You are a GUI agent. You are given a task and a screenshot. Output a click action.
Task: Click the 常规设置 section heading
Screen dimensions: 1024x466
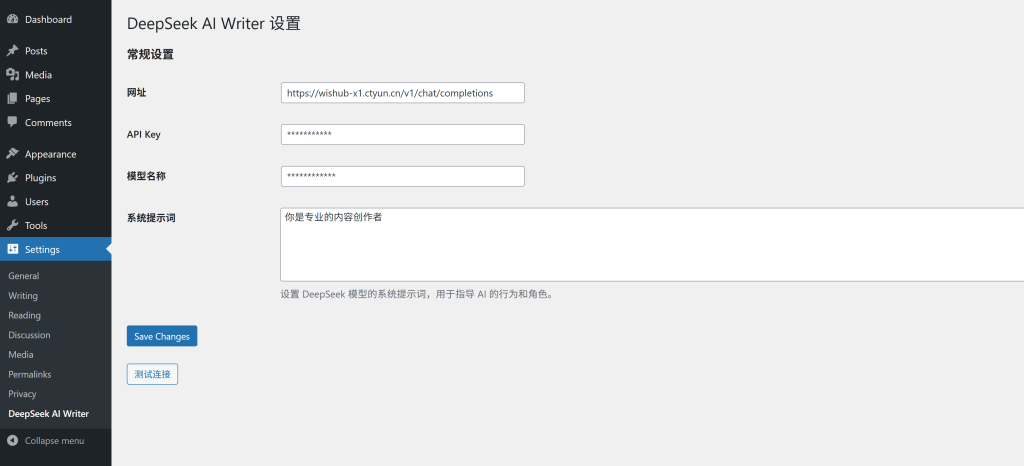tap(150, 55)
